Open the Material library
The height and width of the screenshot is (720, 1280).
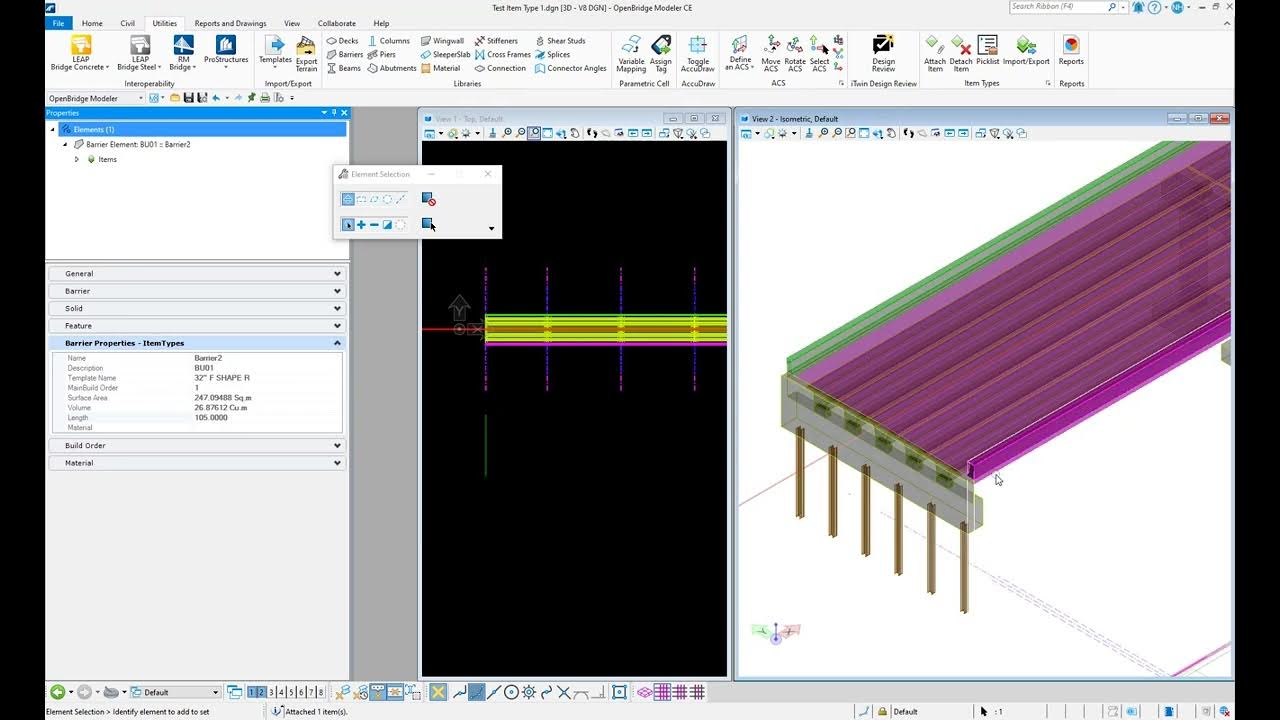click(440, 69)
